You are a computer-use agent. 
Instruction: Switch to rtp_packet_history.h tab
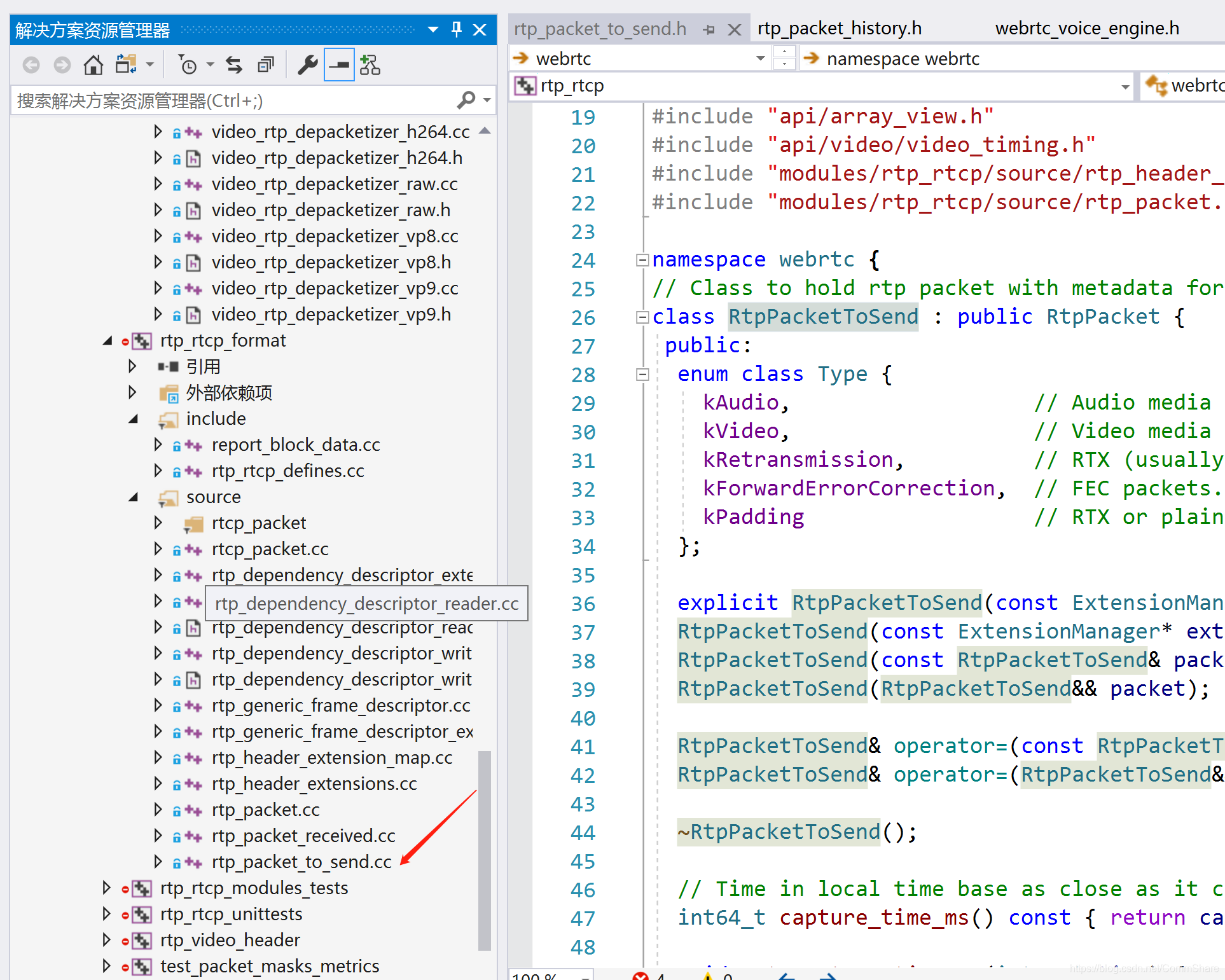tap(840, 29)
